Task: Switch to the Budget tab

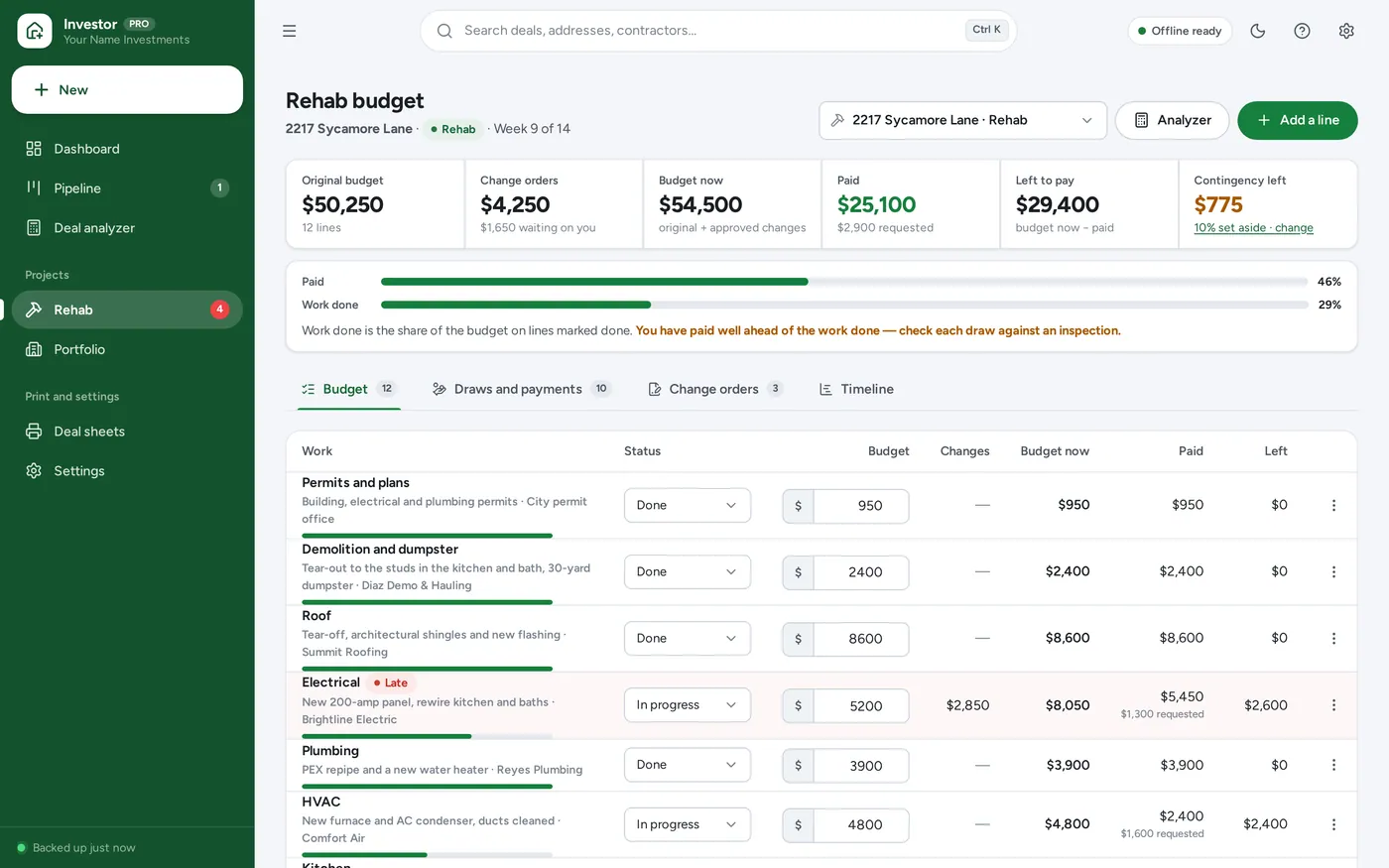Action: pyautogui.click(x=349, y=389)
